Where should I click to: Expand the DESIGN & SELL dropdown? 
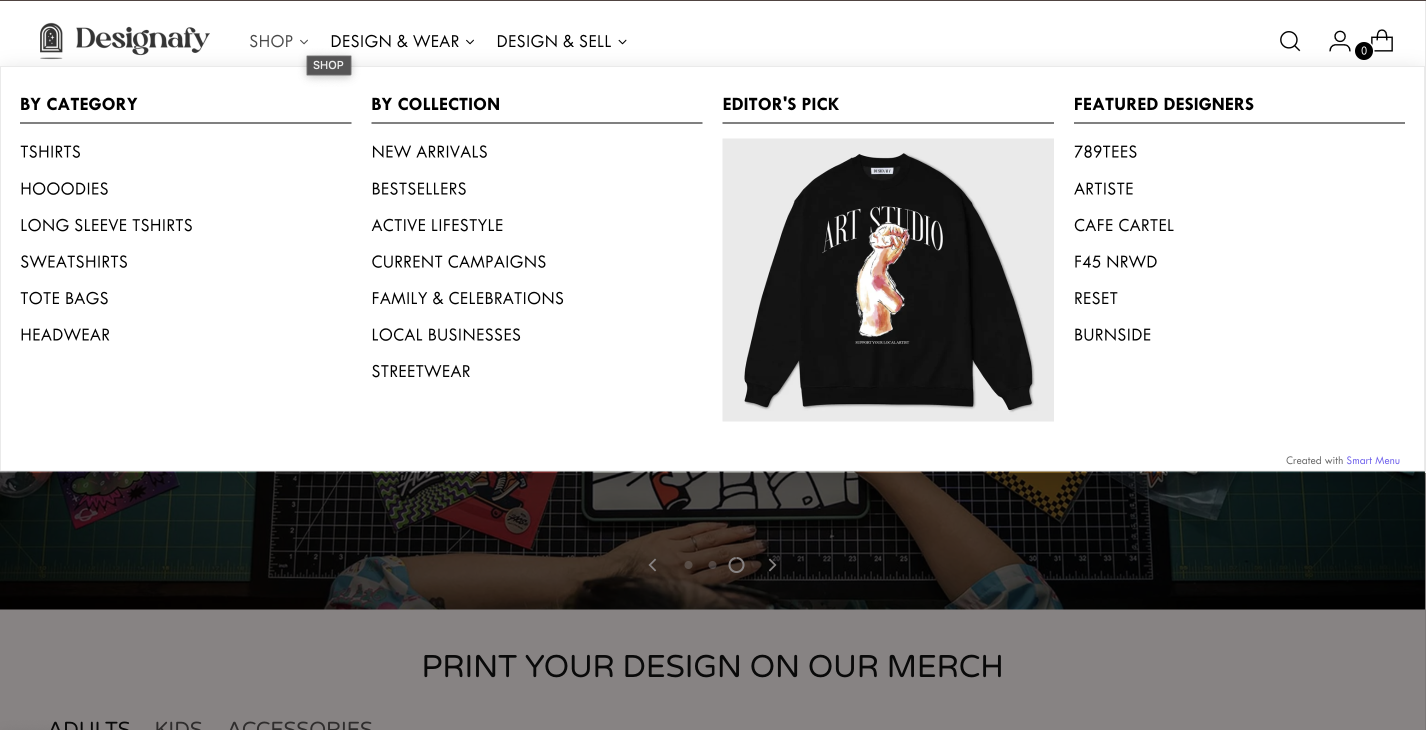pos(561,41)
